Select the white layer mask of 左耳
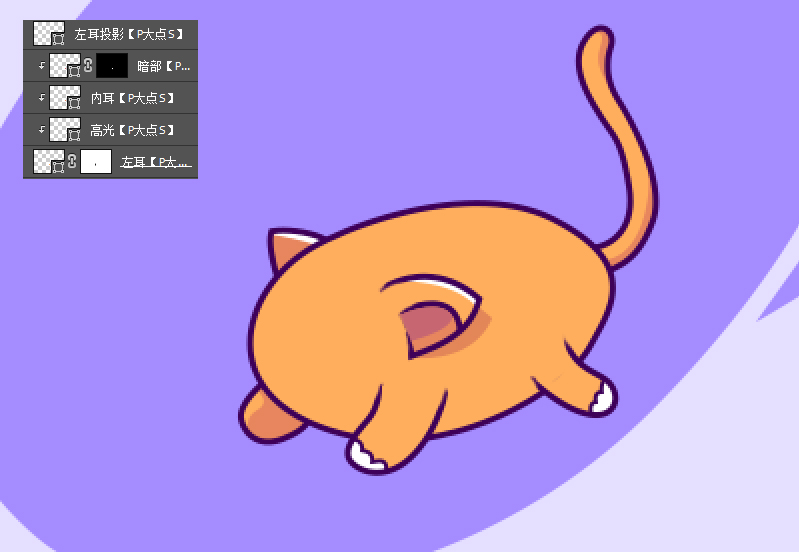 click(x=96, y=161)
